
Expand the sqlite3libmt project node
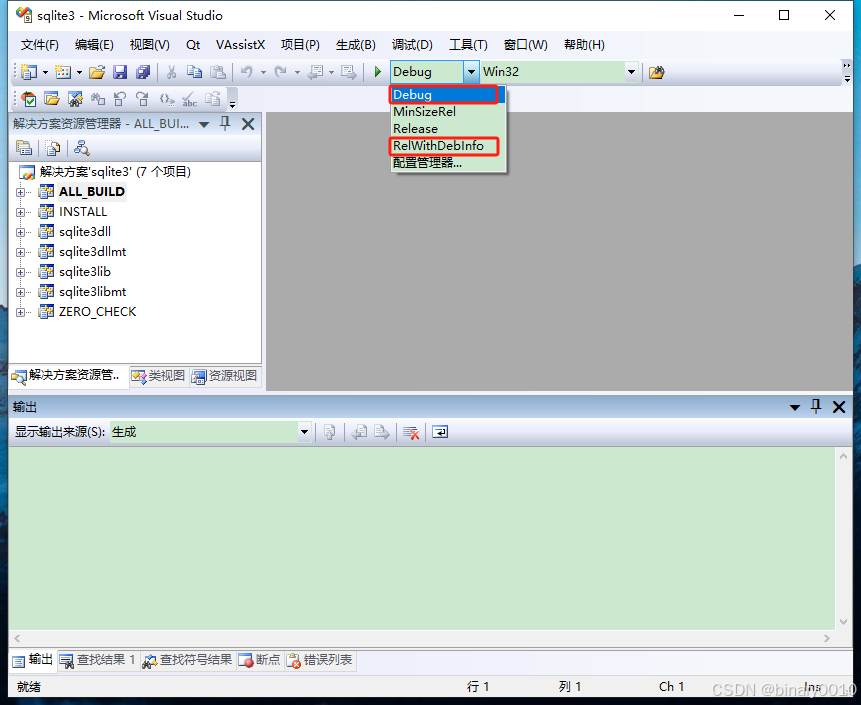20,292
